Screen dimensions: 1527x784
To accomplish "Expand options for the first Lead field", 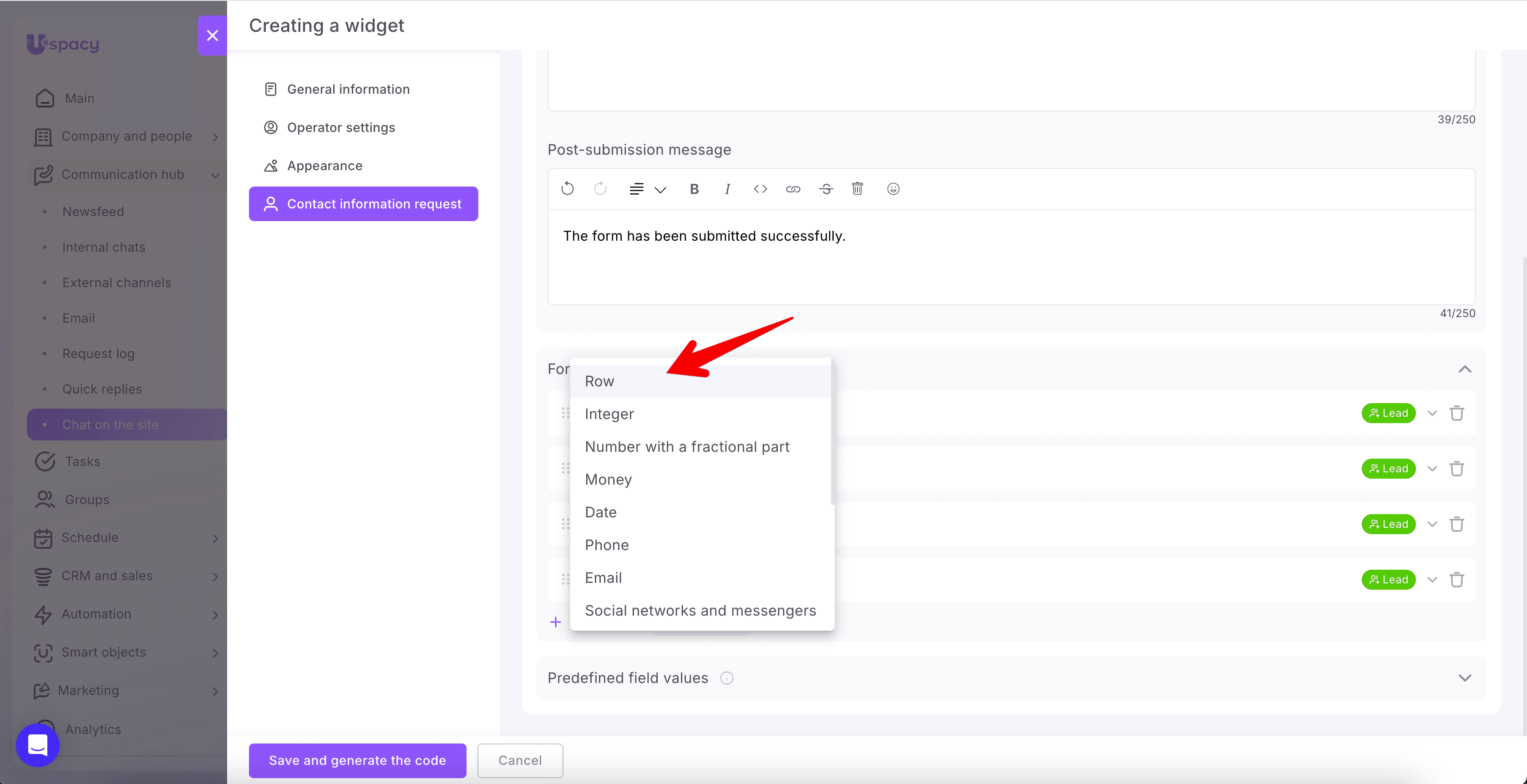I will (1432, 413).
